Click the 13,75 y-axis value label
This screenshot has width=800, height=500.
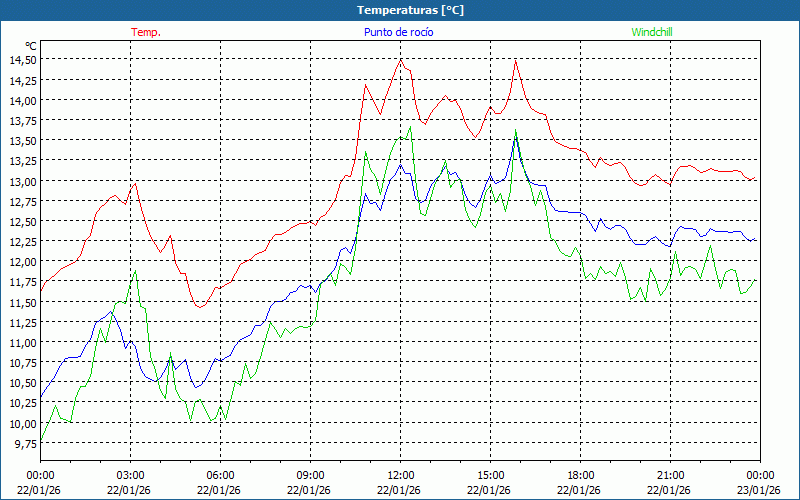coord(22,121)
